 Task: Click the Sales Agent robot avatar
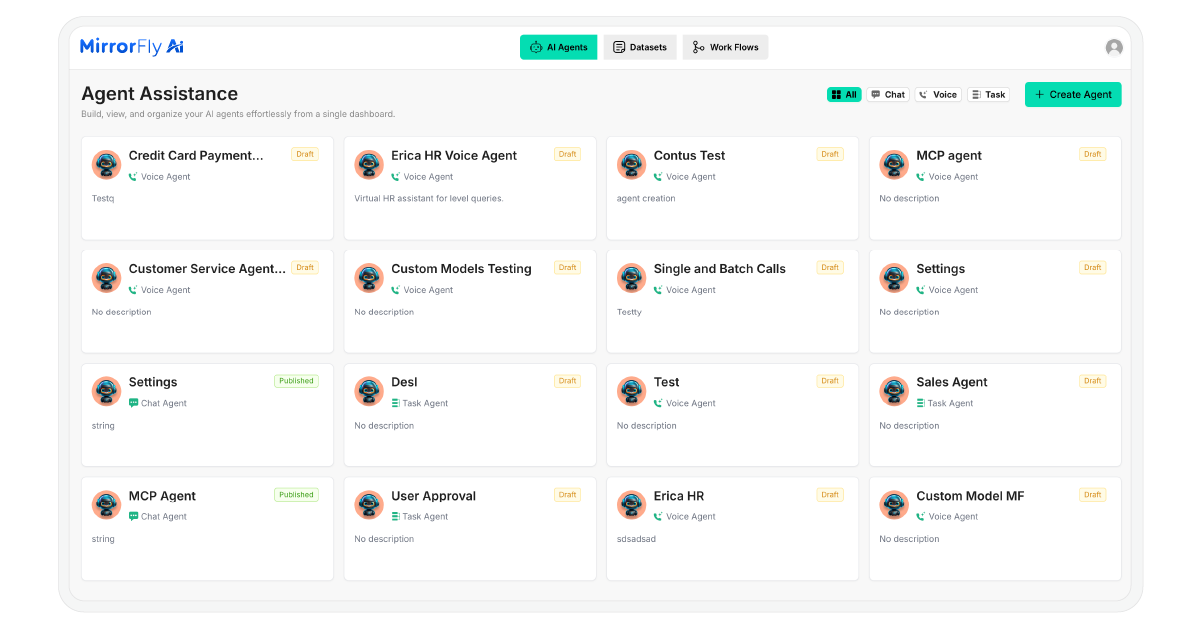coord(894,392)
